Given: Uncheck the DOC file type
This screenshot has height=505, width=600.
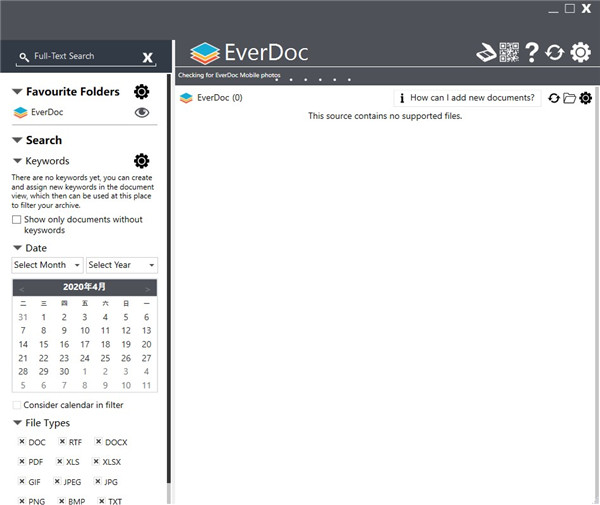Looking at the screenshot, I should point(22,441).
